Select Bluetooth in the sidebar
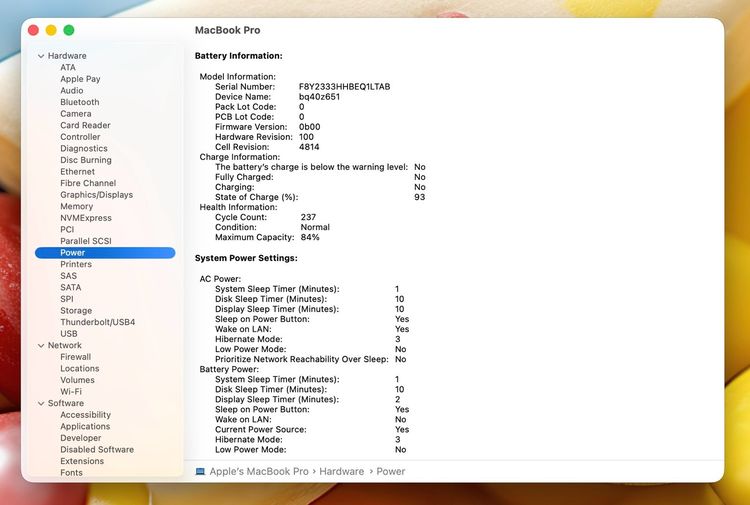750x505 pixels. (x=80, y=102)
